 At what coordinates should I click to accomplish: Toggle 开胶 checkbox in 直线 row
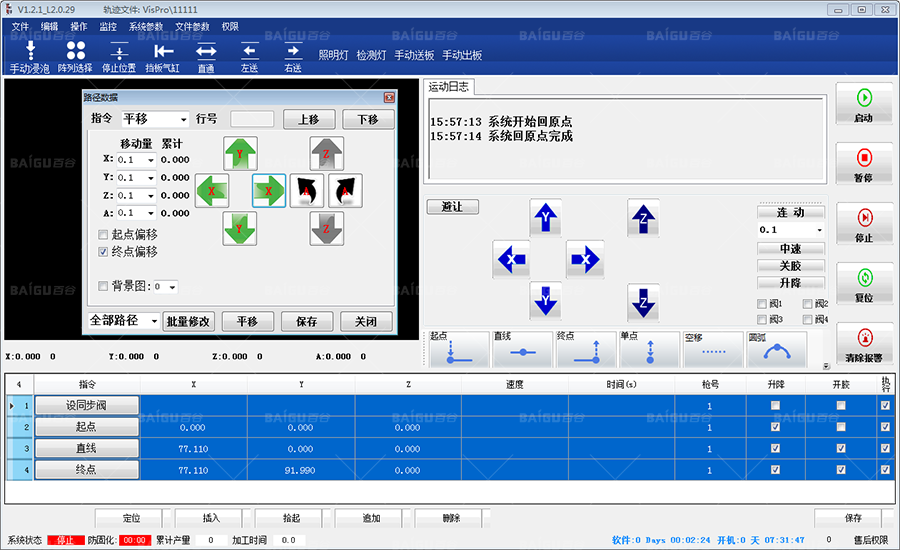pos(841,448)
